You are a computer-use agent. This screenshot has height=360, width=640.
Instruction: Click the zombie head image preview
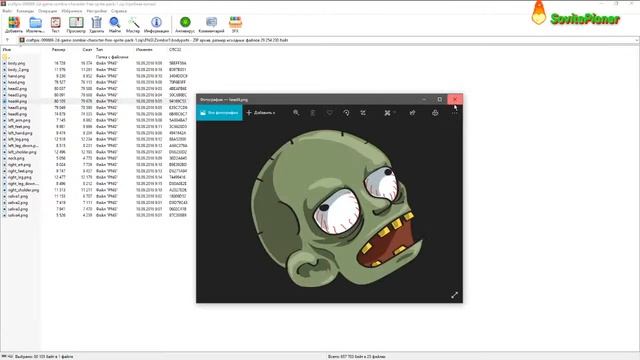coord(337,208)
